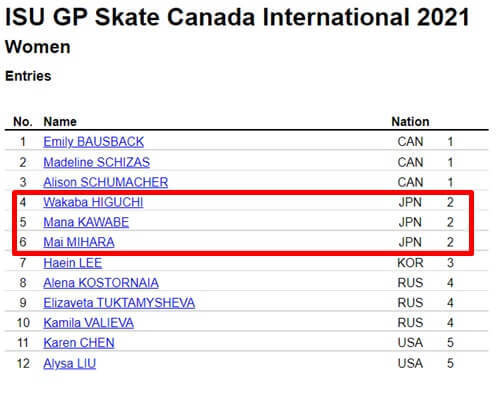Open Mai MIHARA profile link
Screen dimensions: 500x396
[79, 242]
